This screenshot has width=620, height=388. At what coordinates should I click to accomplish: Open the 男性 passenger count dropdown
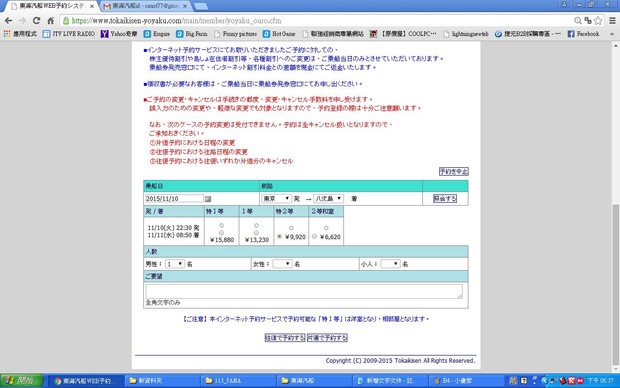pos(175,264)
